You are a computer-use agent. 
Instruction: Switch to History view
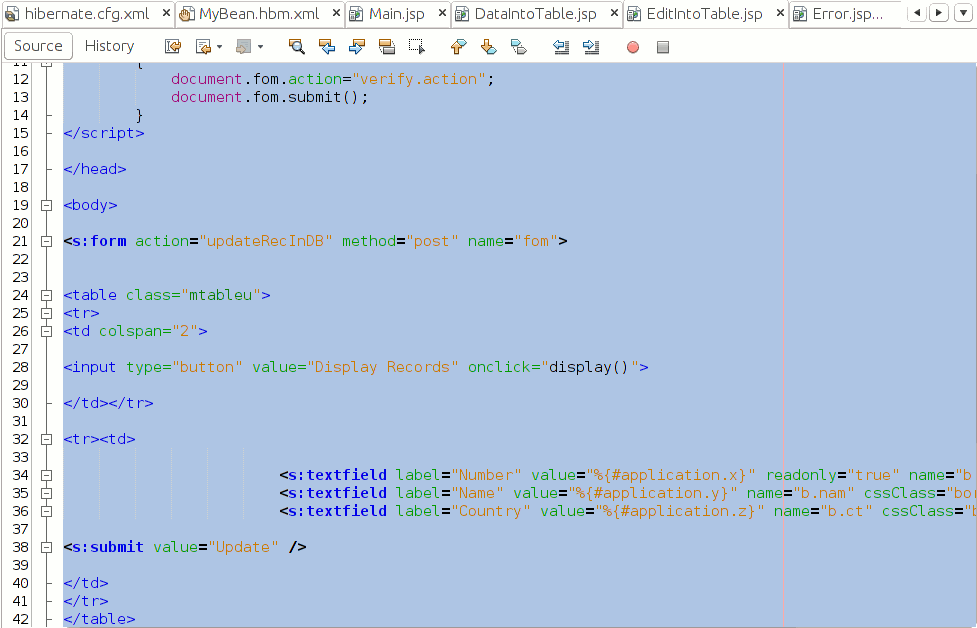(109, 46)
